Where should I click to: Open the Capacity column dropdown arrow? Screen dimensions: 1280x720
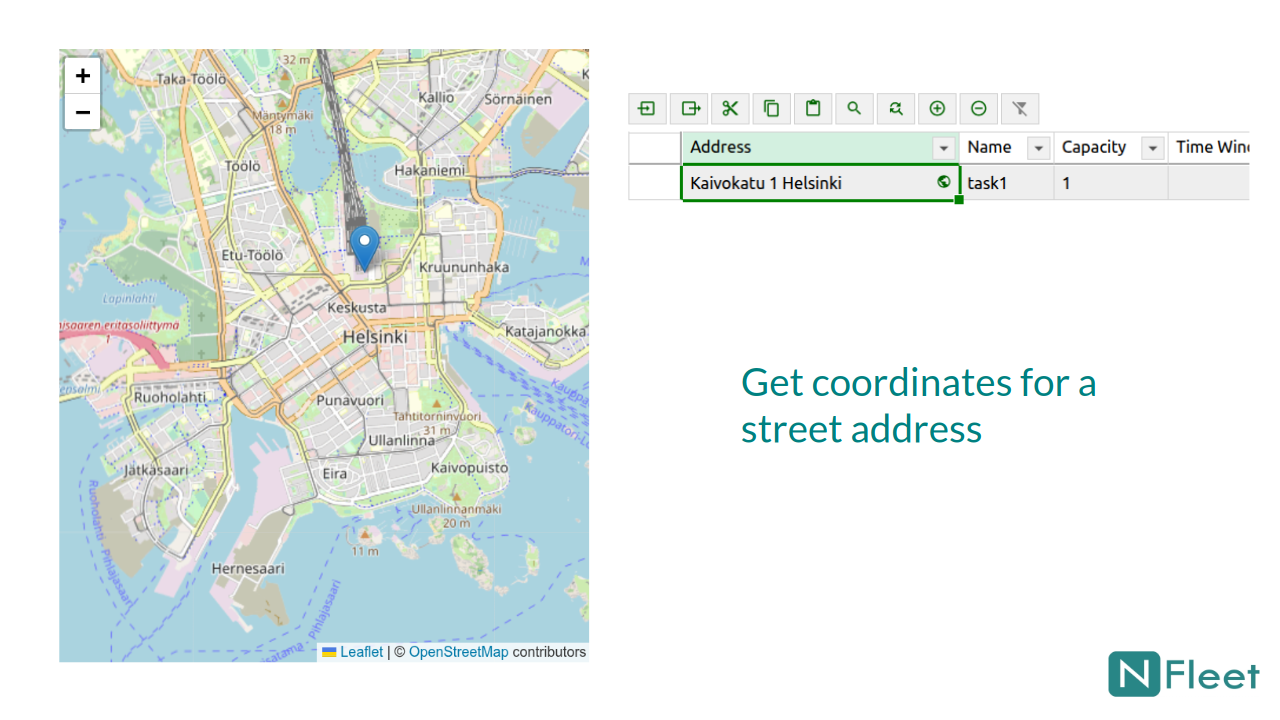coord(1153,148)
